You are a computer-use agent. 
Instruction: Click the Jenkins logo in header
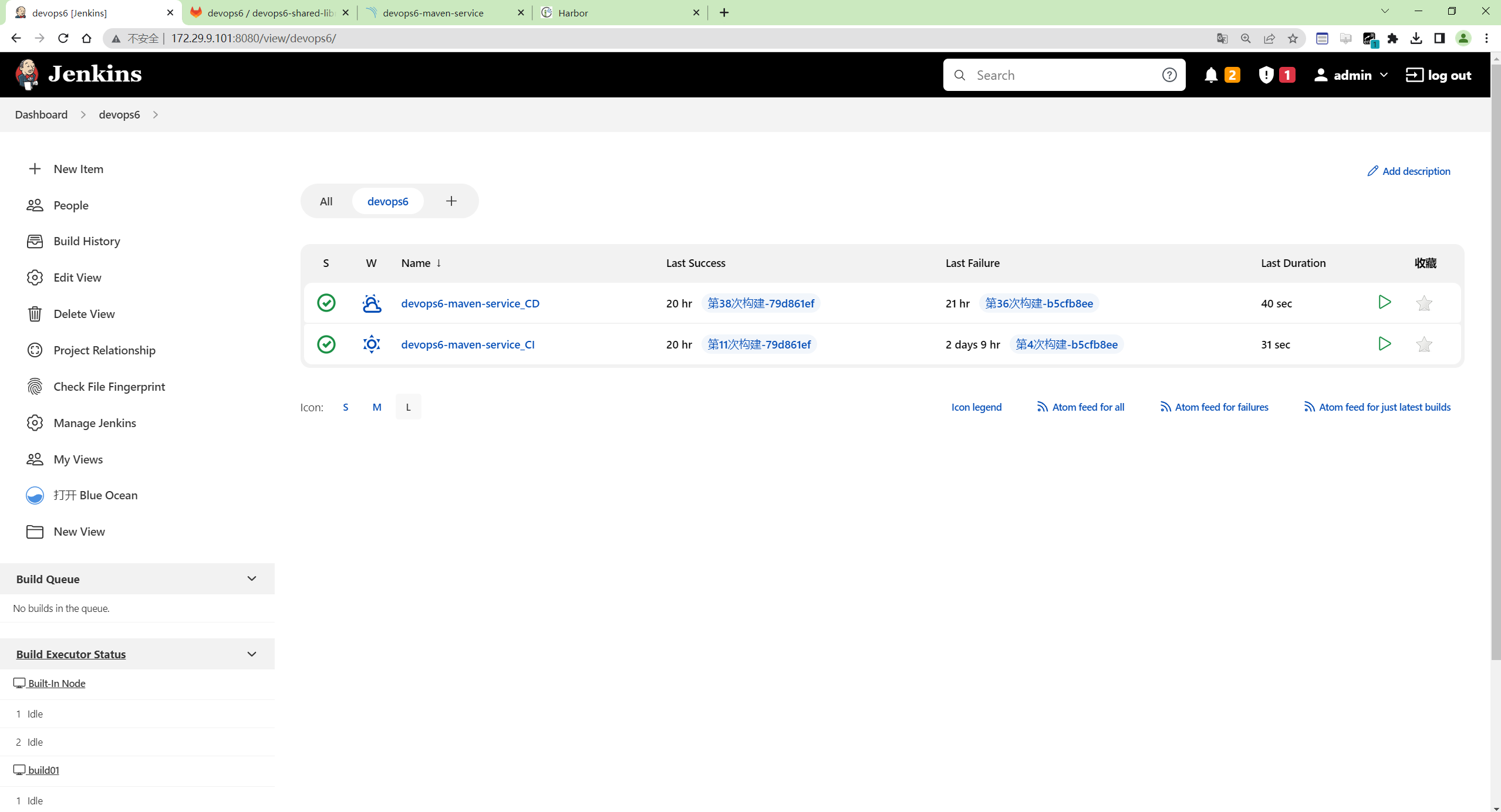tap(78, 75)
